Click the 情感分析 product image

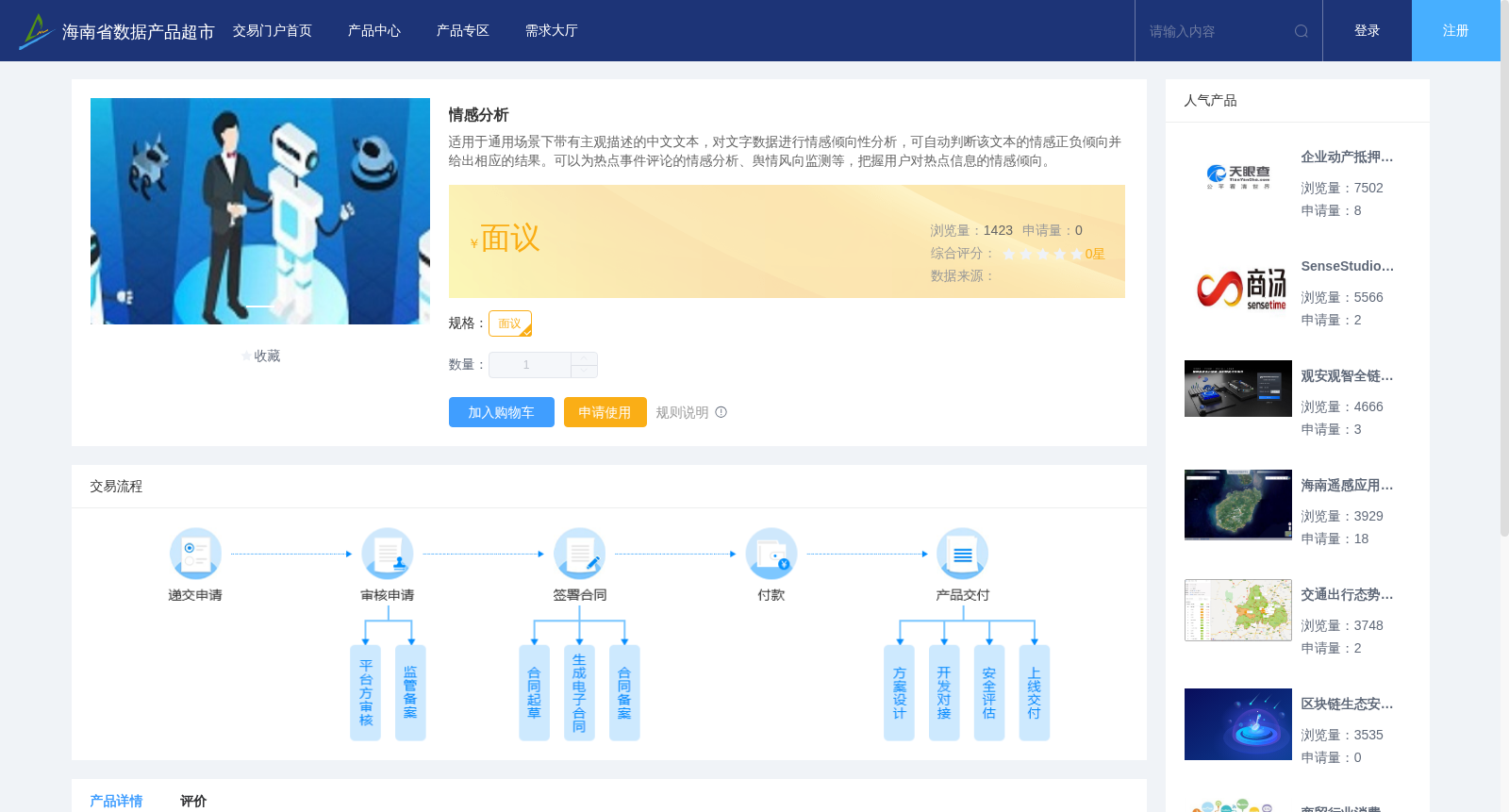click(260, 211)
